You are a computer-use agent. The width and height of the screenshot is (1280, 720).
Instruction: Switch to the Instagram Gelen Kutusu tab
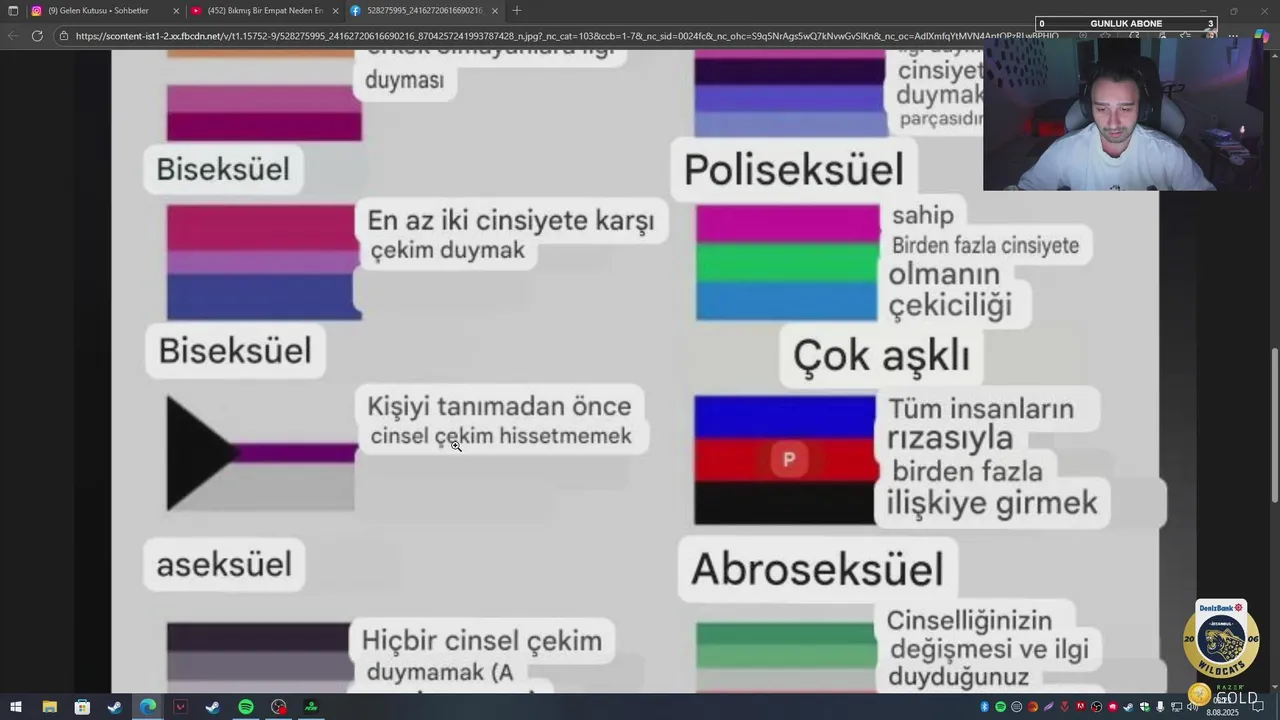(x=105, y=10)
